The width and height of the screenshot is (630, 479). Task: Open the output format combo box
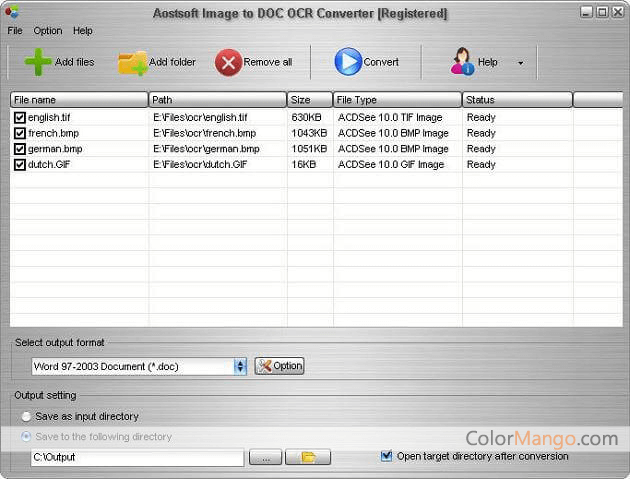[139, 366]
